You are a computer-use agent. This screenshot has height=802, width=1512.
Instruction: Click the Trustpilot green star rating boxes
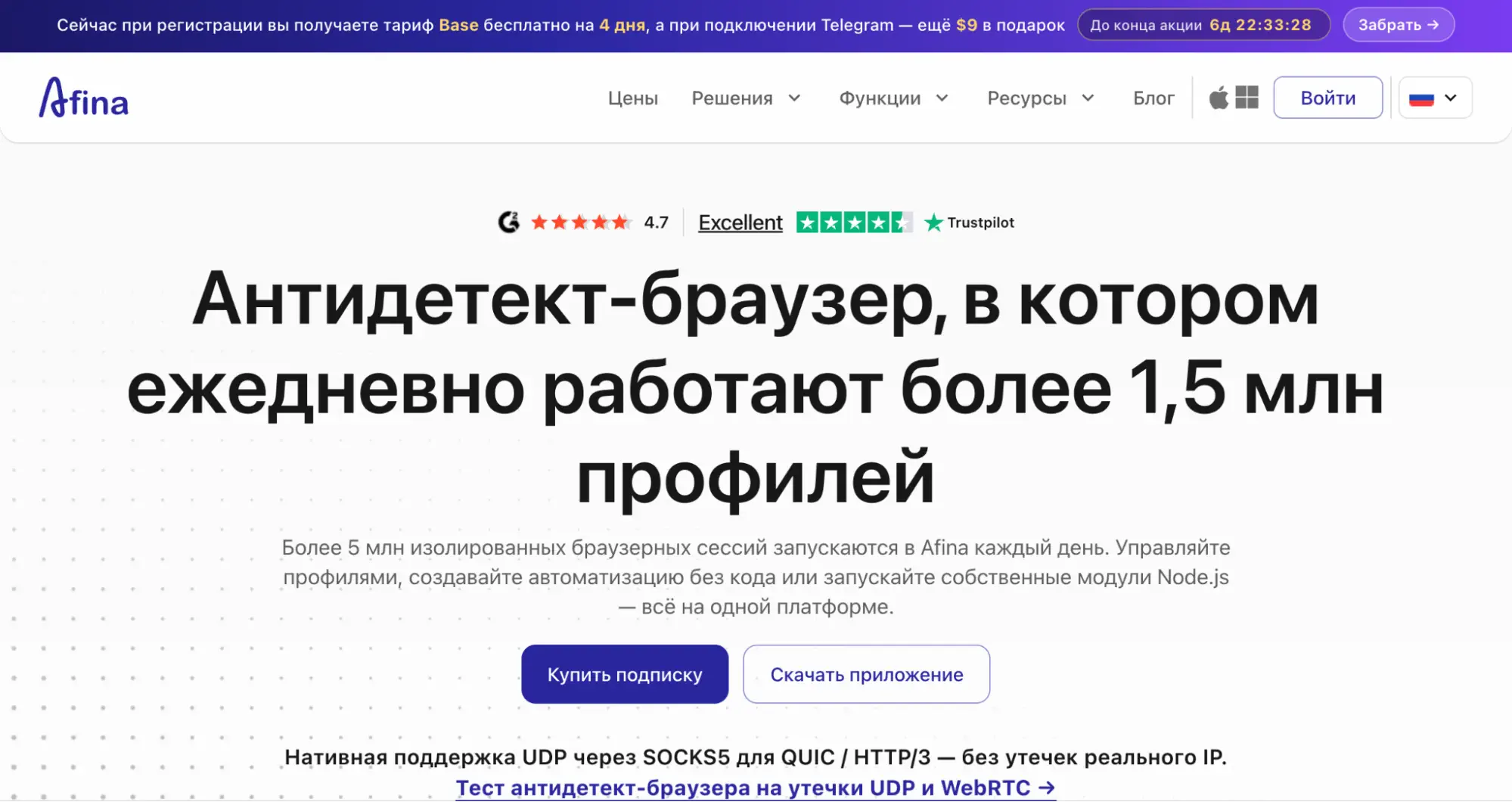click(855, 222)
